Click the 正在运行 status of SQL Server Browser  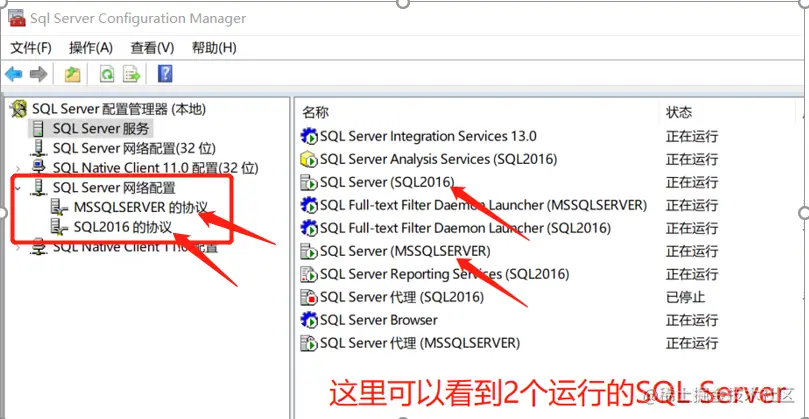pos(692,320)
